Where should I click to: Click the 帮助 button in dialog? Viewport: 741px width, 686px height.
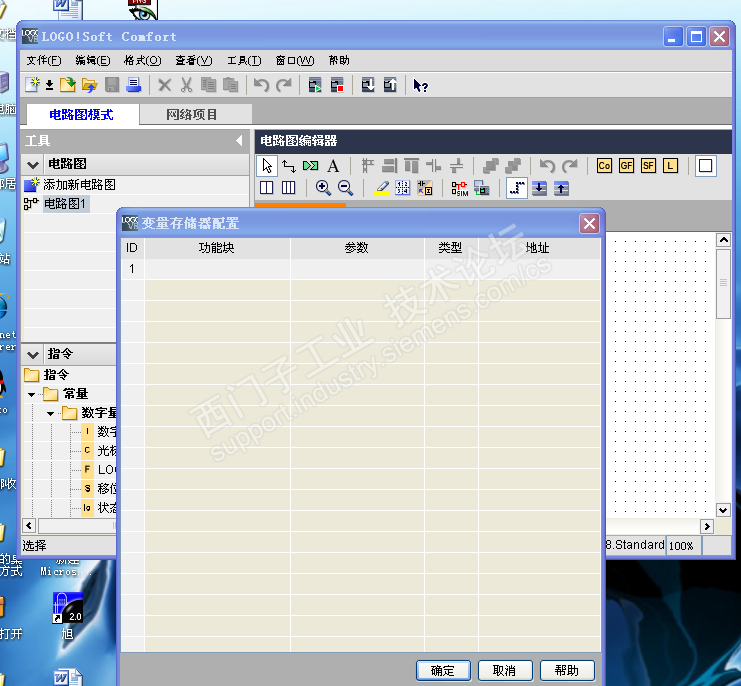pos(567,670)
